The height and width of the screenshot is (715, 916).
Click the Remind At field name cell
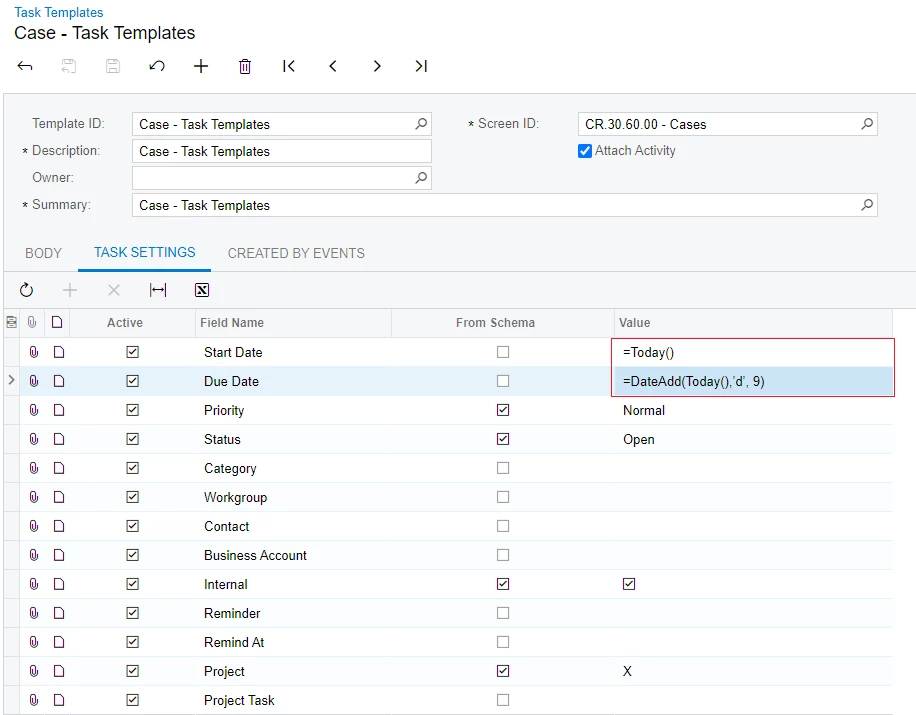tap(293, 642)
